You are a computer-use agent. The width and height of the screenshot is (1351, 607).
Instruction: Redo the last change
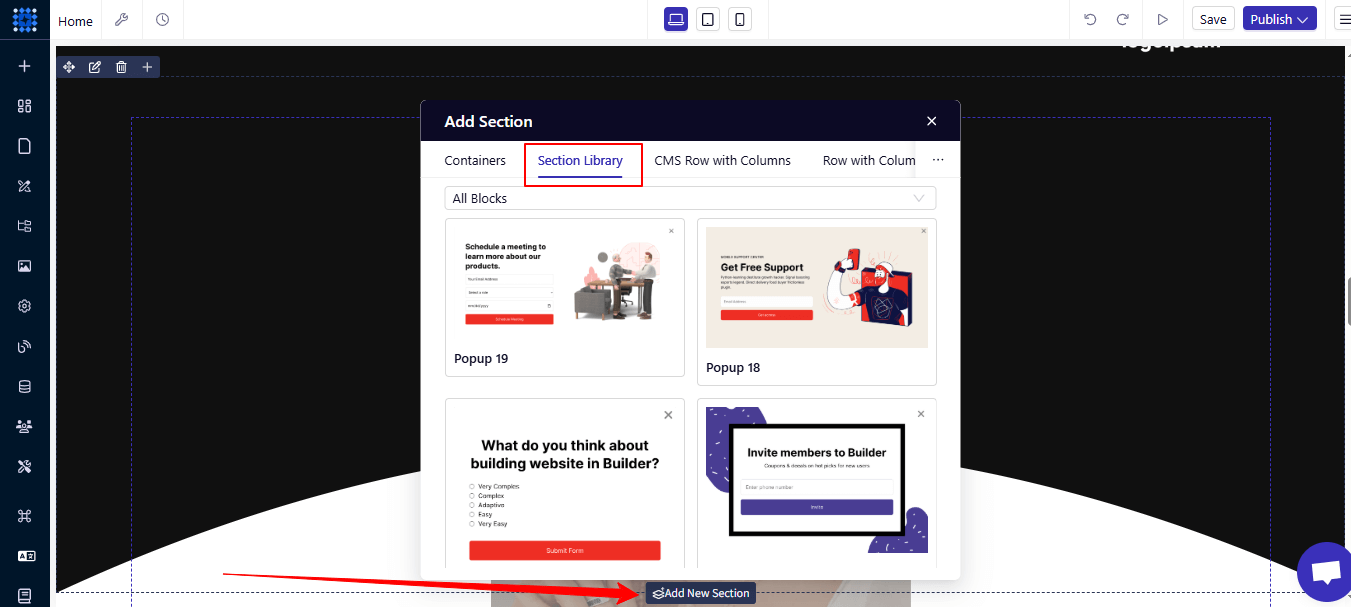(1123, 19)
